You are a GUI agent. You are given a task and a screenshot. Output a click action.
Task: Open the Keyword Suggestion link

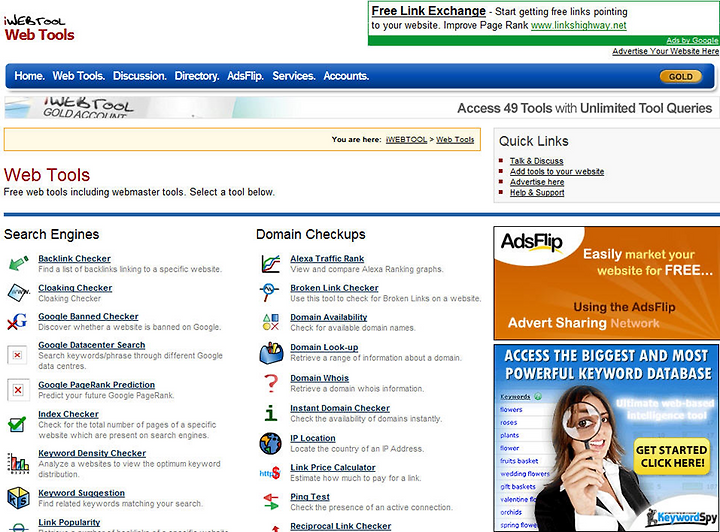[x=81, y=493]
